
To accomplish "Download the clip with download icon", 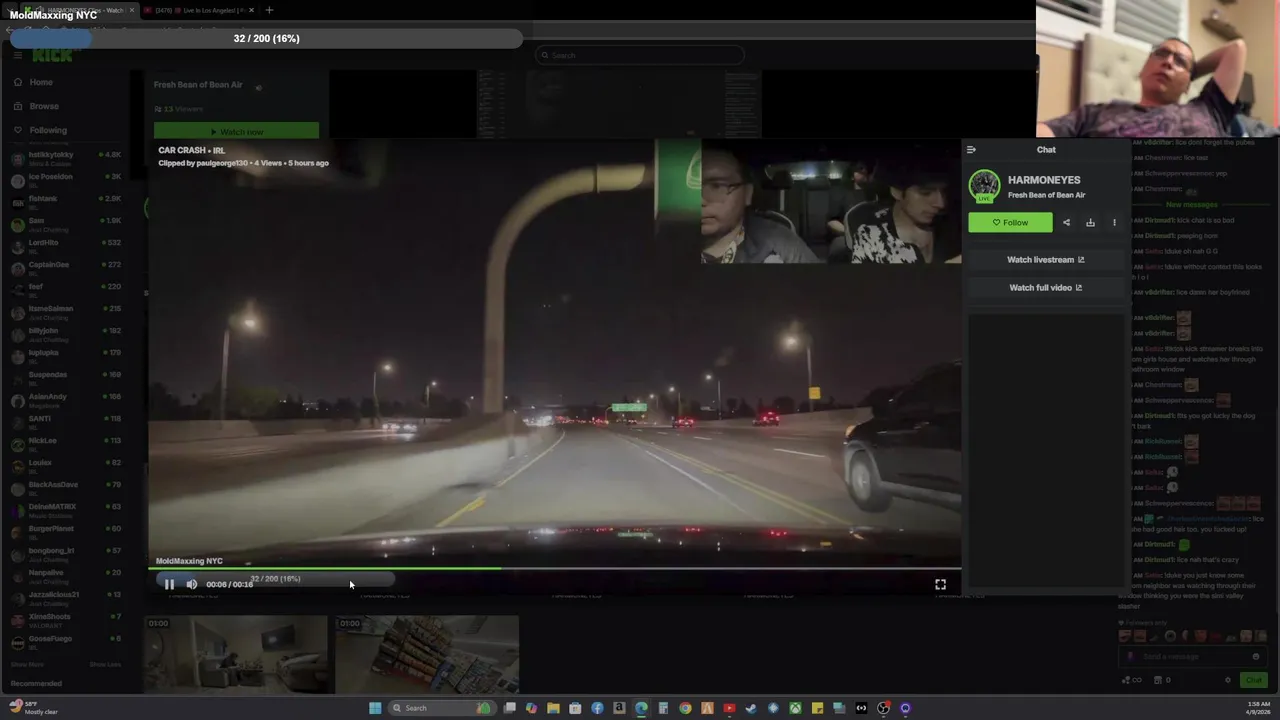I will pyautogui.click(x=1090, y=222).
